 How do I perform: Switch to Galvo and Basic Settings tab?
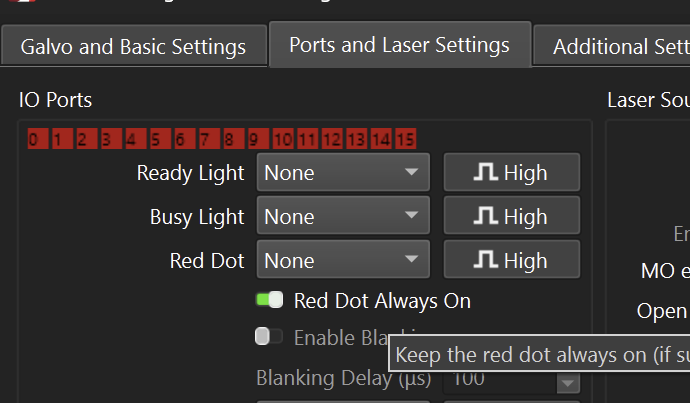[x=133, y=47]
